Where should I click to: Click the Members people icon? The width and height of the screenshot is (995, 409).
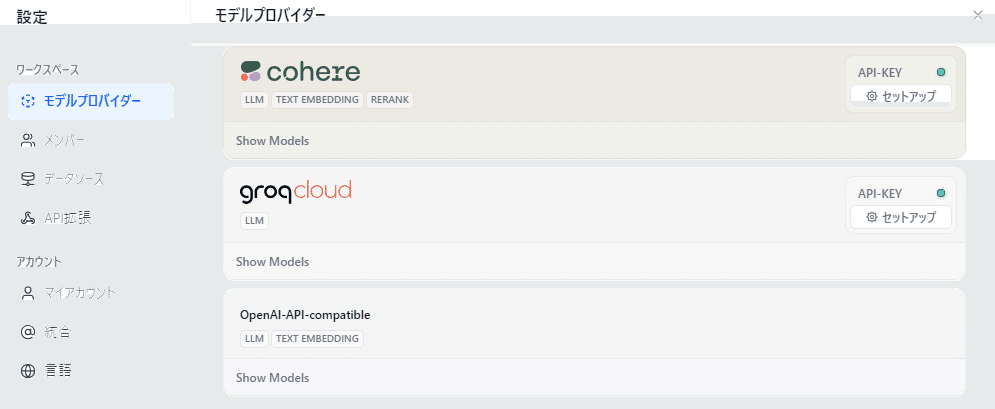point(28,140)
